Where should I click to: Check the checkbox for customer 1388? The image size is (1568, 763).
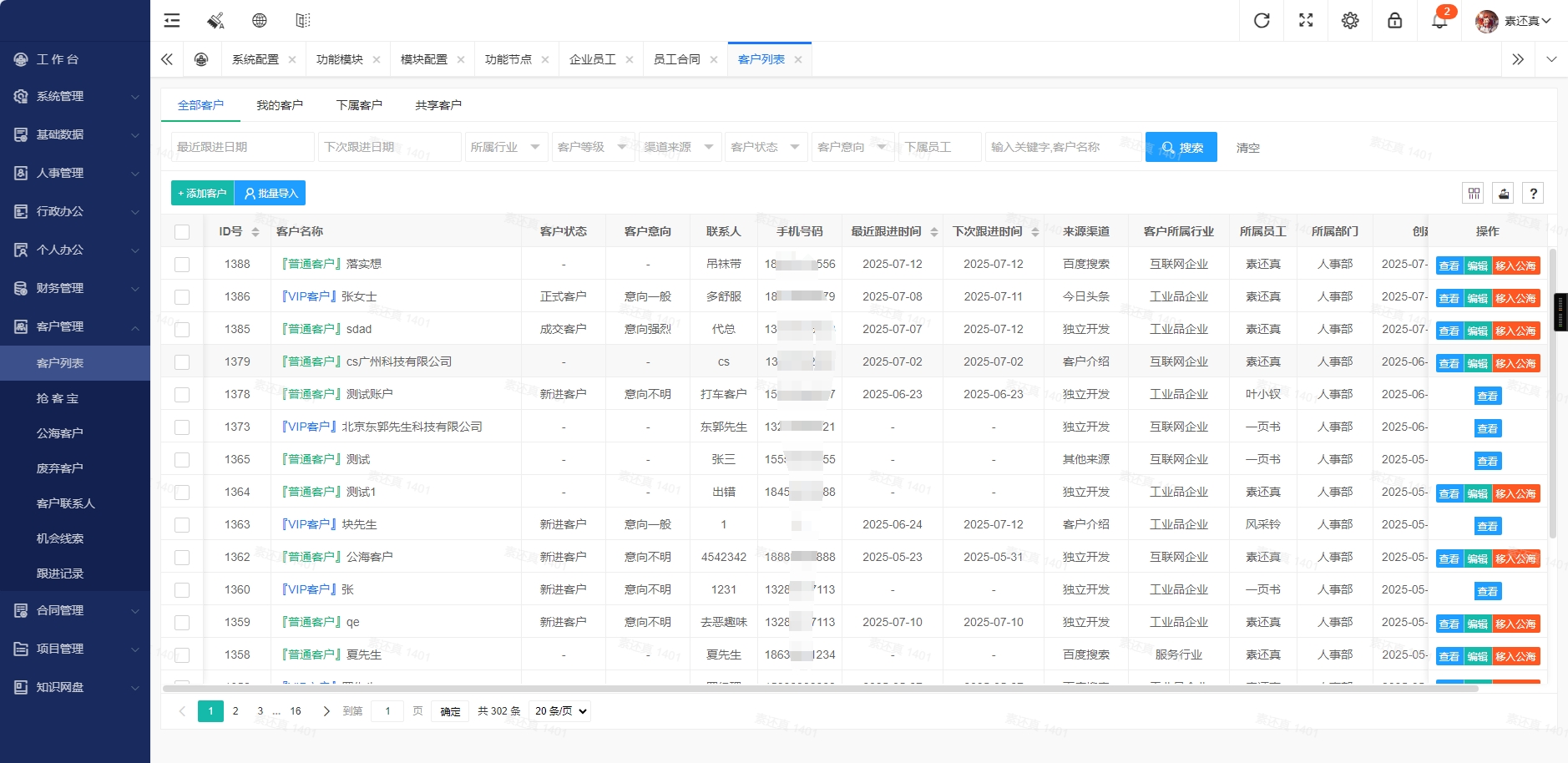[182, 264]
